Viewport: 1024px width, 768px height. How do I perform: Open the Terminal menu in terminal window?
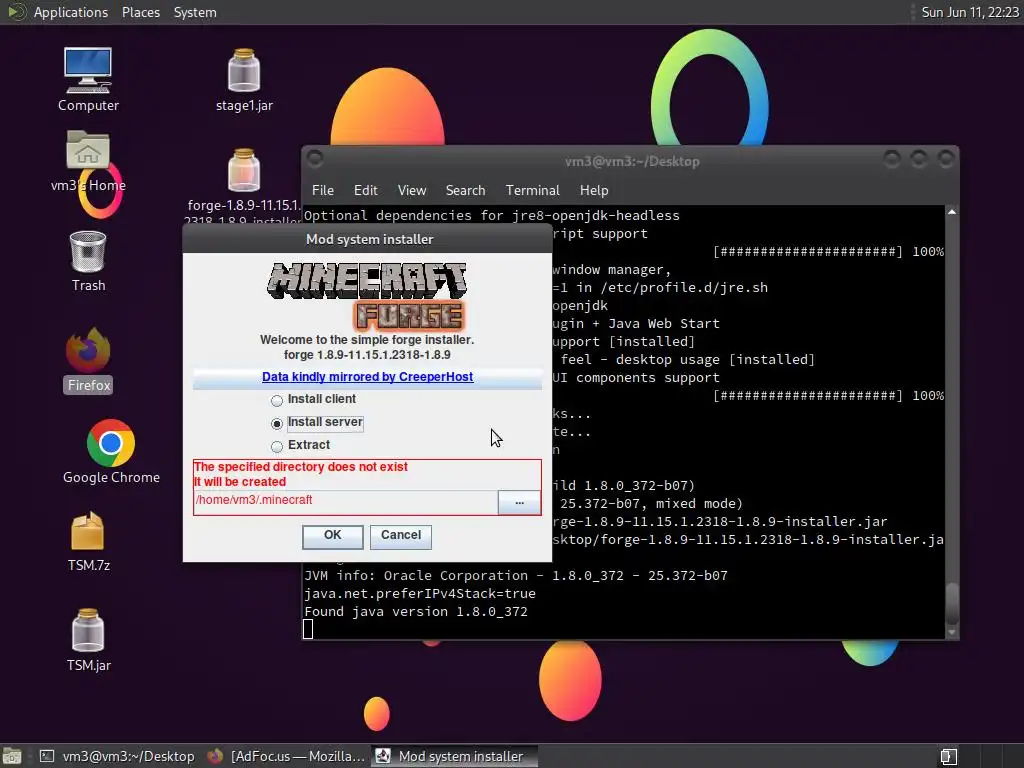point(532,190)
